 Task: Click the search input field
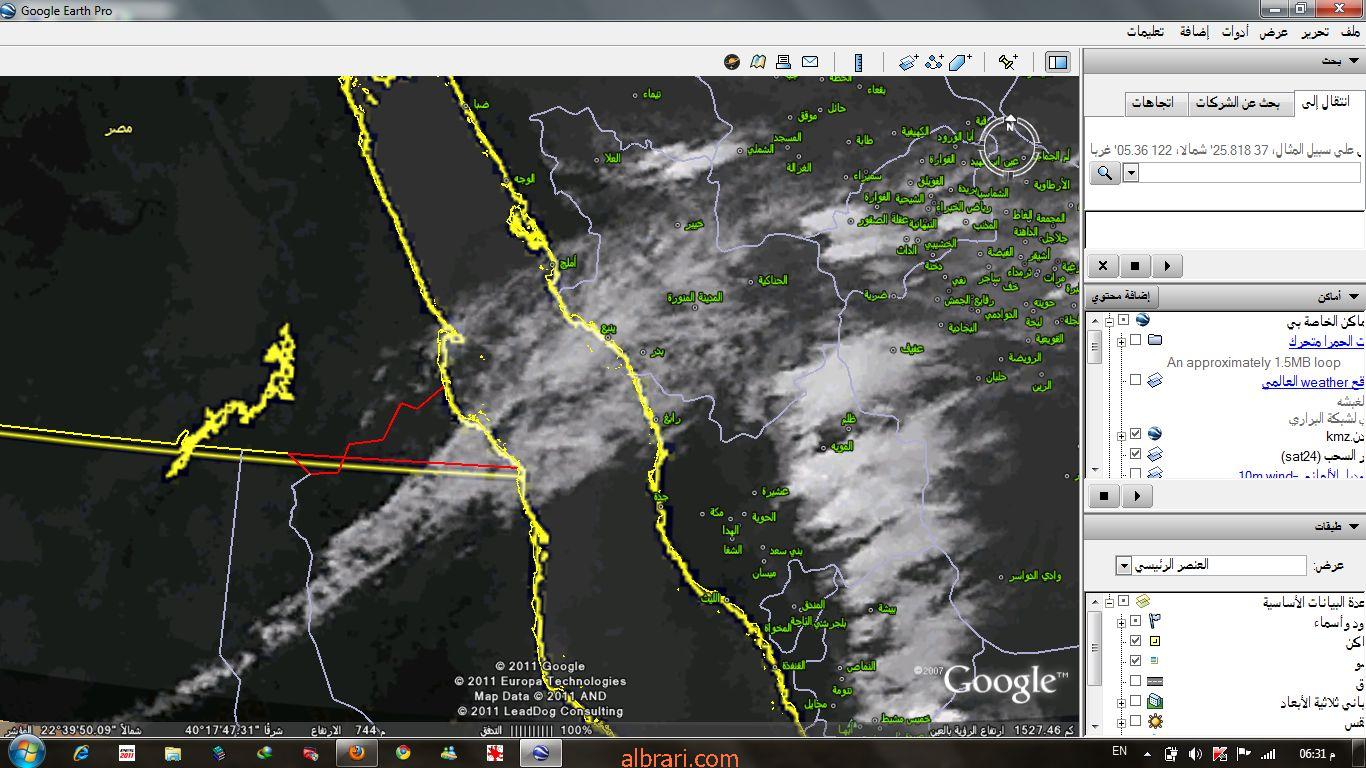click(1250, 172)
